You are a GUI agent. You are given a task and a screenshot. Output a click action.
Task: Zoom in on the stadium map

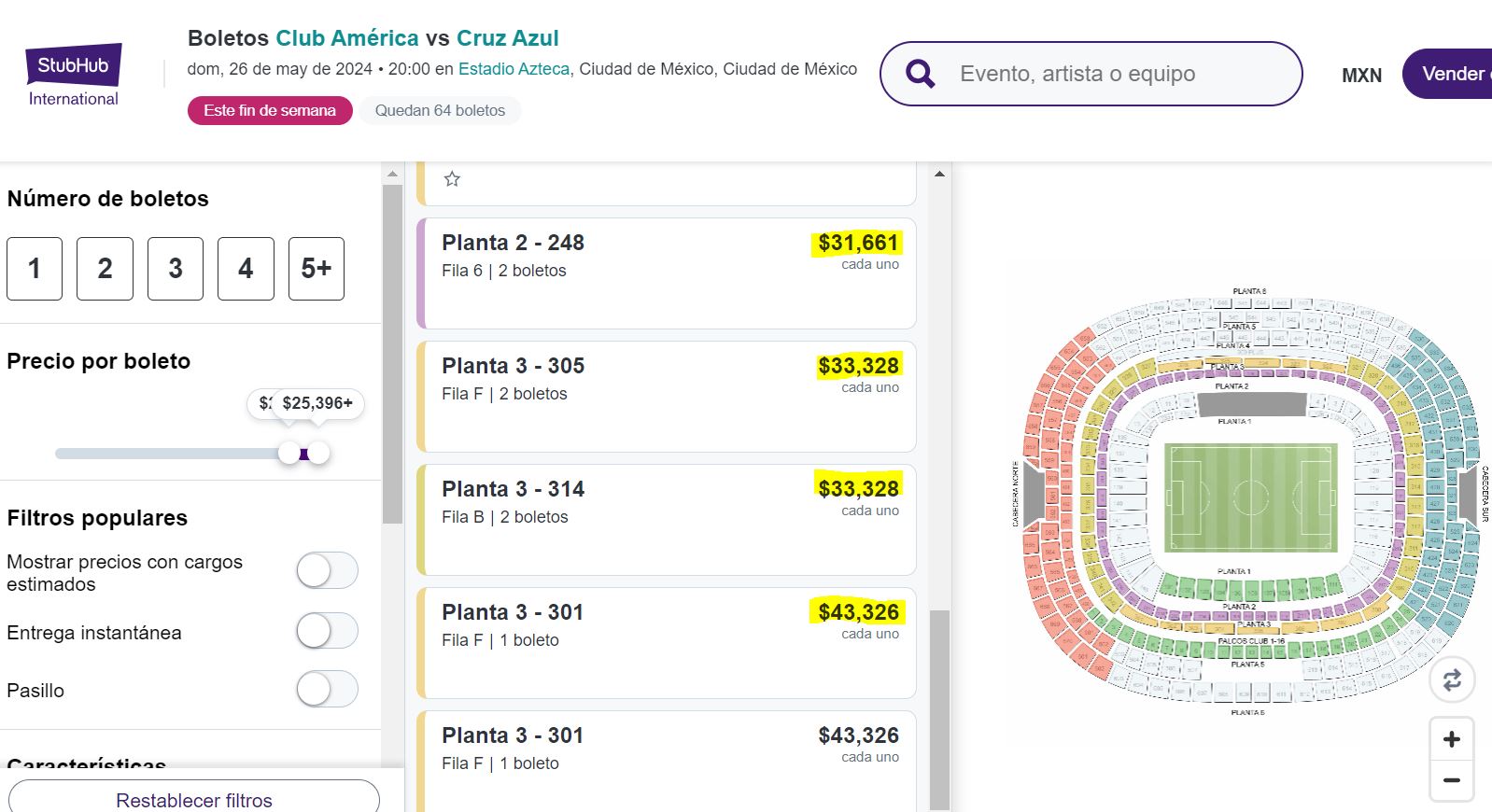point(1452,739)
